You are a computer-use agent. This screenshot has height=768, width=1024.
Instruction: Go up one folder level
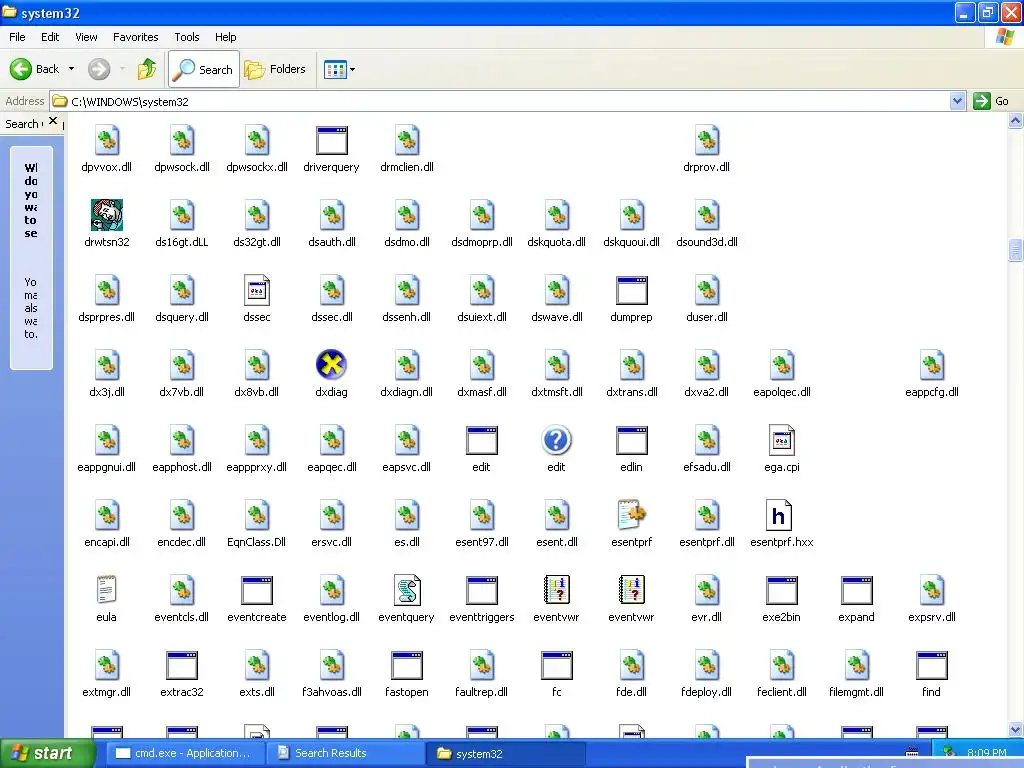(x=147, y=69)
